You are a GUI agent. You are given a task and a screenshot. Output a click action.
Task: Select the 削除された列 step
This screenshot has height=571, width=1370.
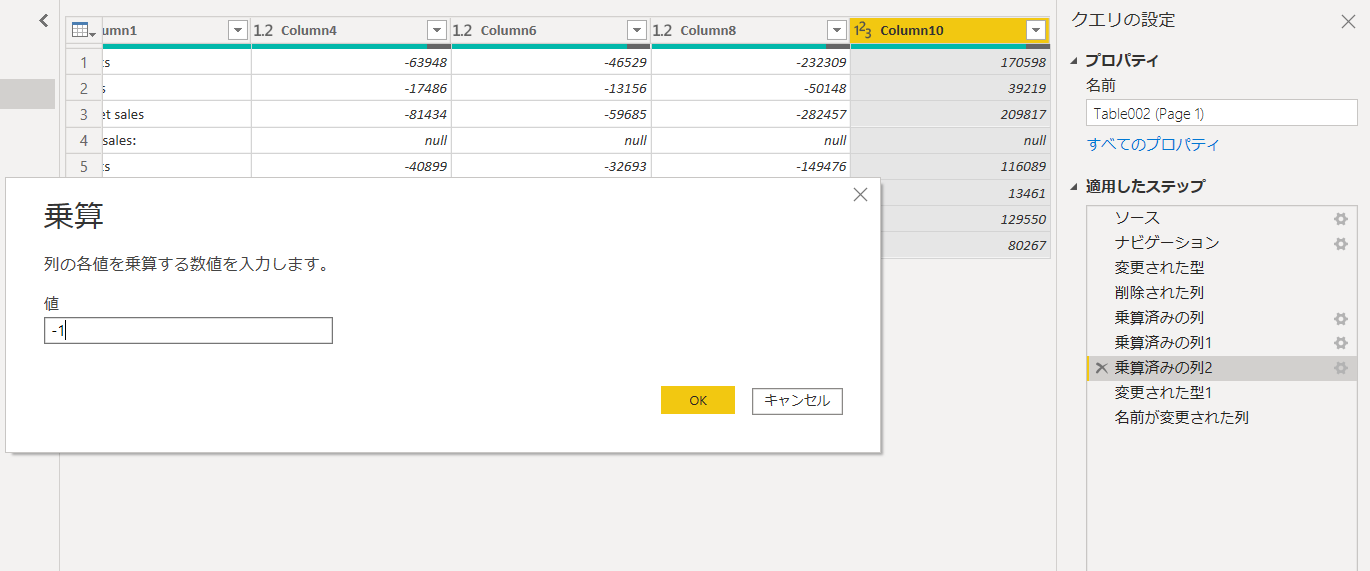point(1159,293)
